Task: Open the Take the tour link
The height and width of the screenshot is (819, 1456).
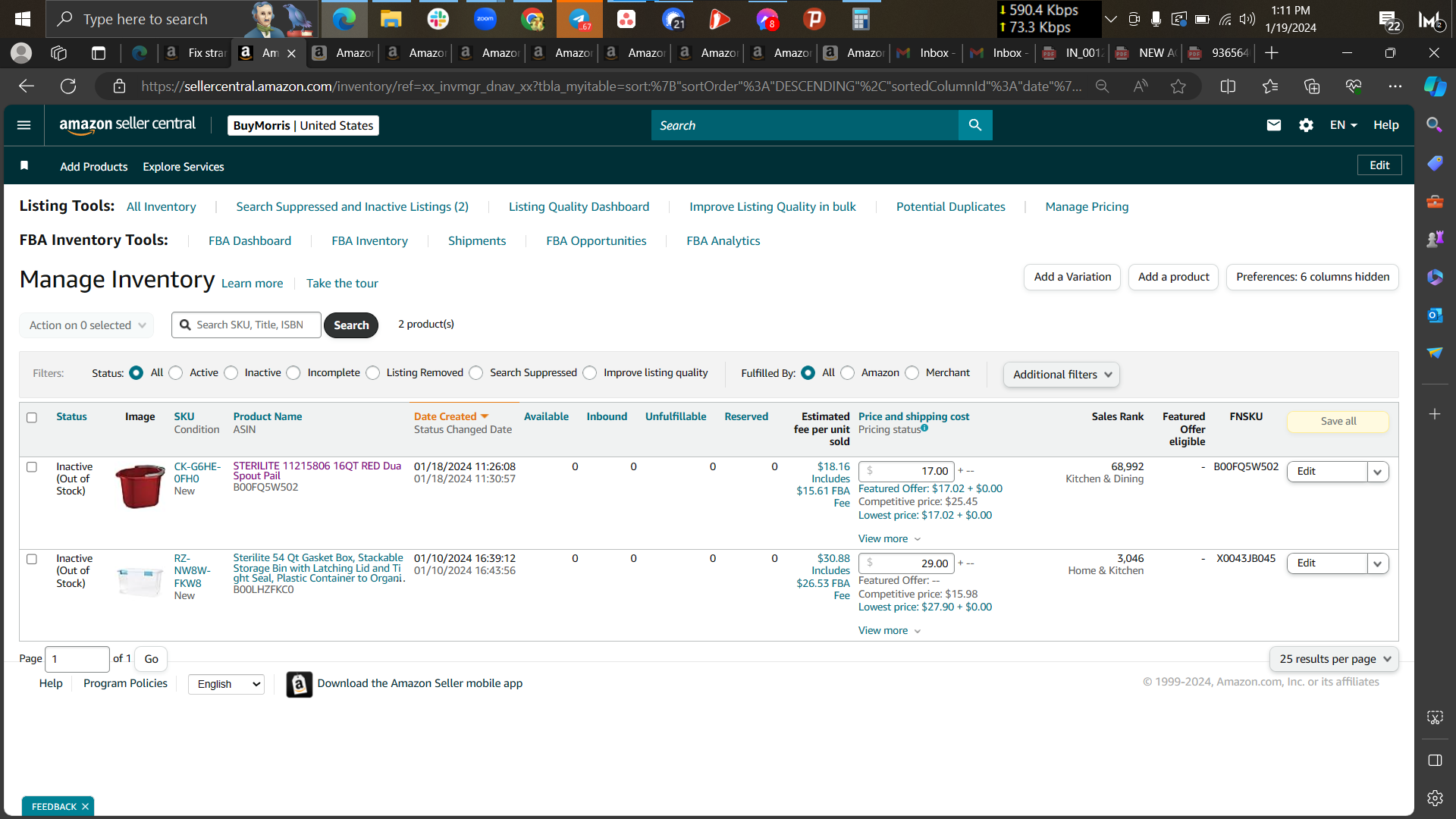Action: (x=342, y=284)
